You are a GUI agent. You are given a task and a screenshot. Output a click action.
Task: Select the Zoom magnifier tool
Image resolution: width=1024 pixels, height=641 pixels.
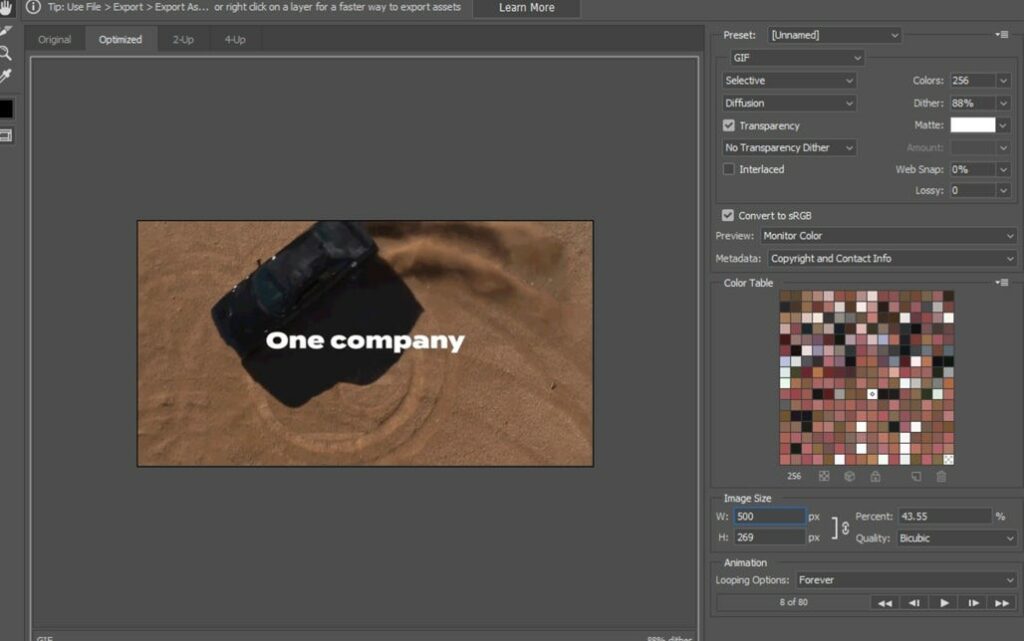[6, 53]
